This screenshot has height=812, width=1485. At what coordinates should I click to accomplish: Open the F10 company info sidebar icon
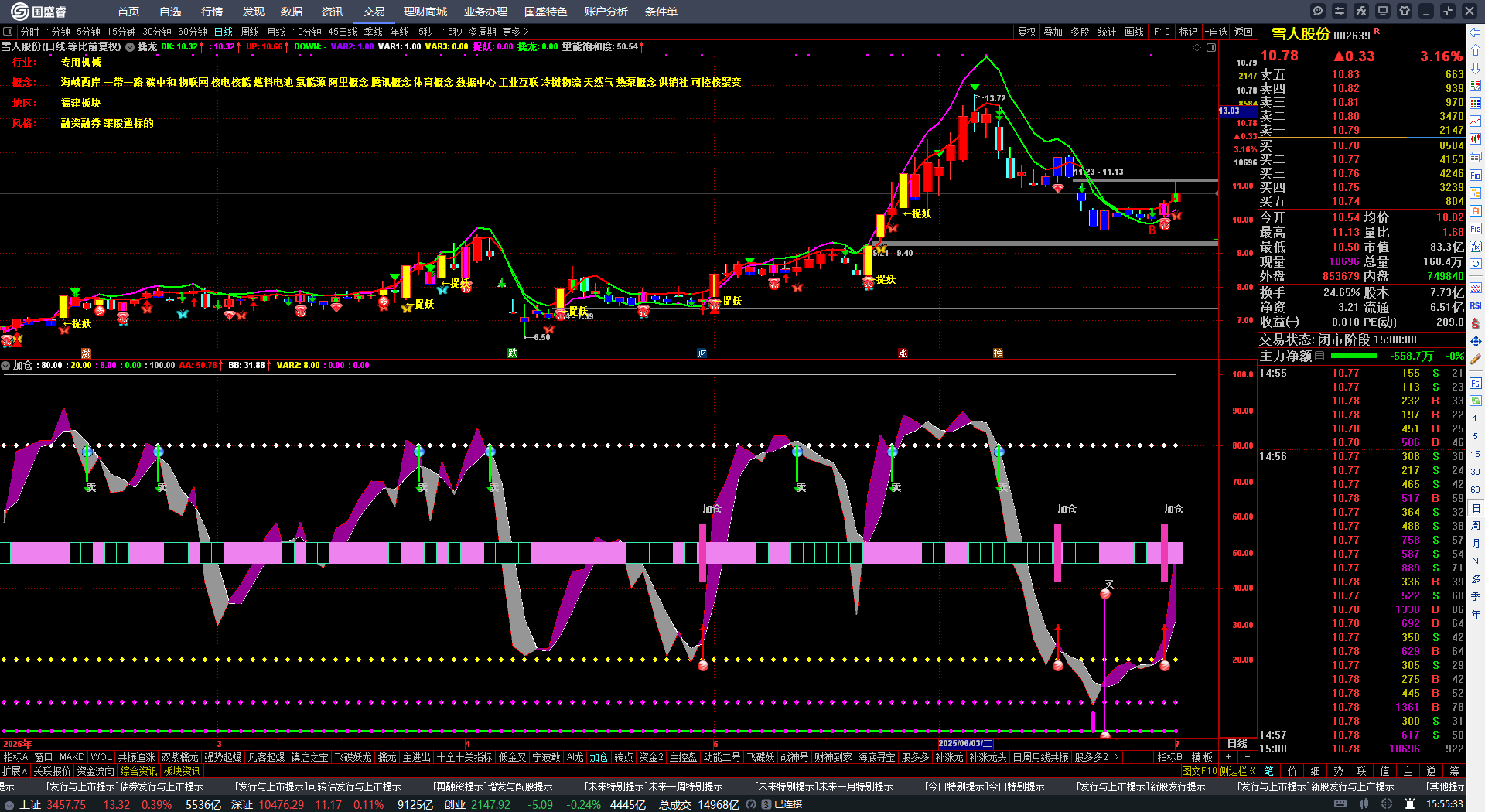click(1476, 176)
